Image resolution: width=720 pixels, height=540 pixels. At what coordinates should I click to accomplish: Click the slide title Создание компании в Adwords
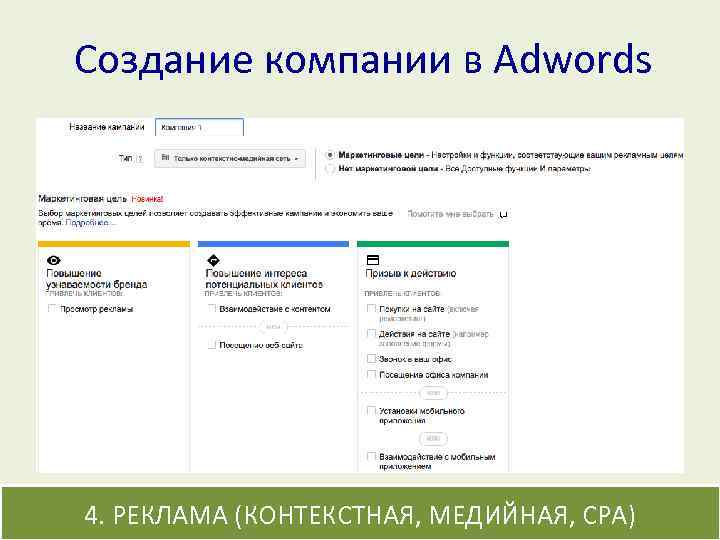(x=363, y=59)
